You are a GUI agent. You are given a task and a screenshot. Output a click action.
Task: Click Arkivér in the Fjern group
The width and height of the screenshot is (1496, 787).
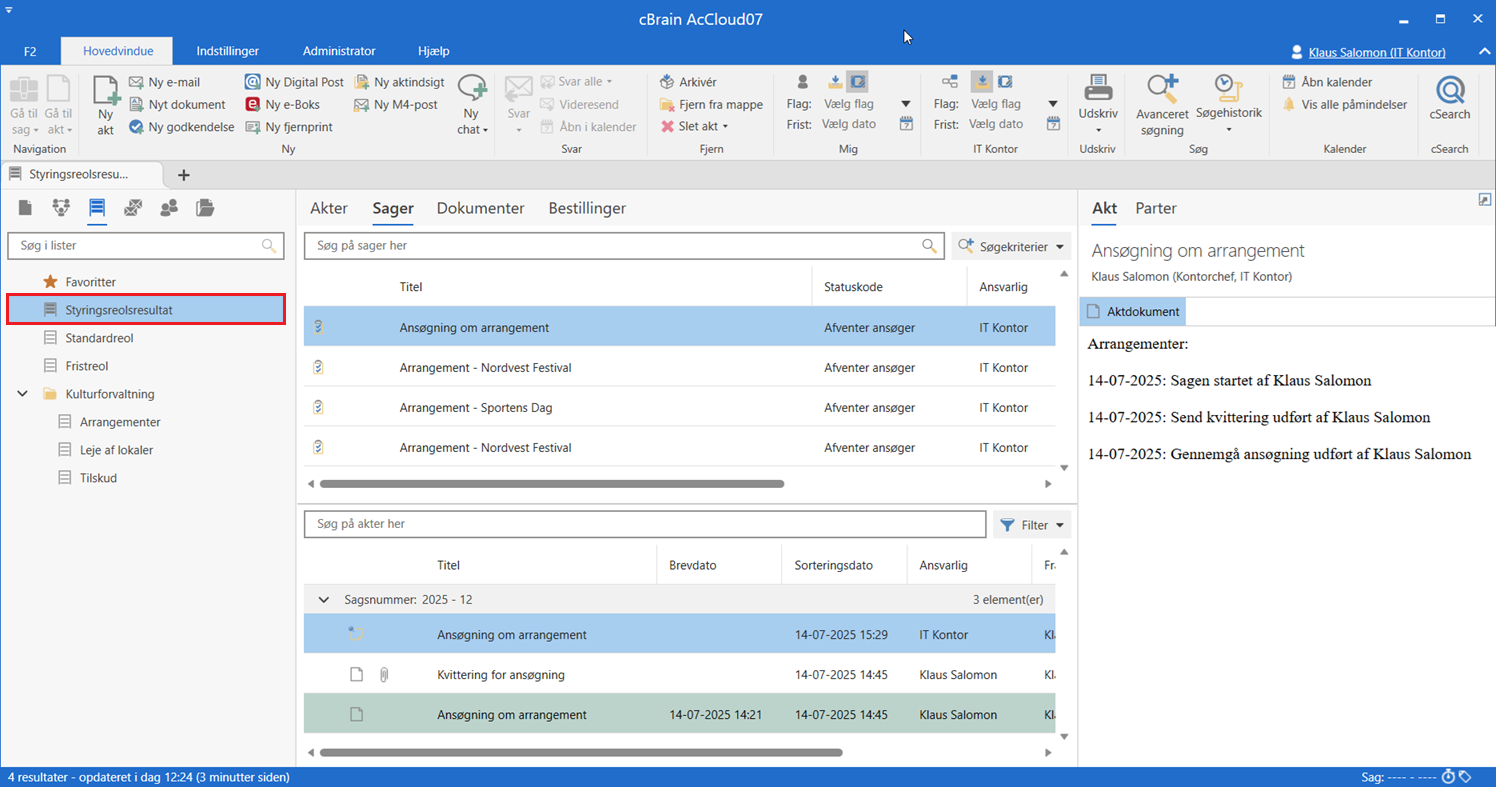(x=688, y=82)
